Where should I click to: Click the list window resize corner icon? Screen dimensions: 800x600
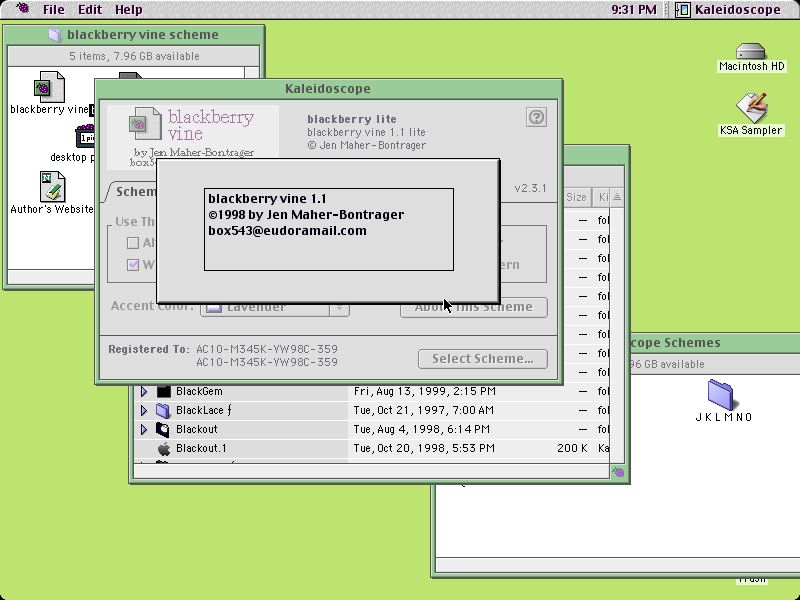point(618,472)
